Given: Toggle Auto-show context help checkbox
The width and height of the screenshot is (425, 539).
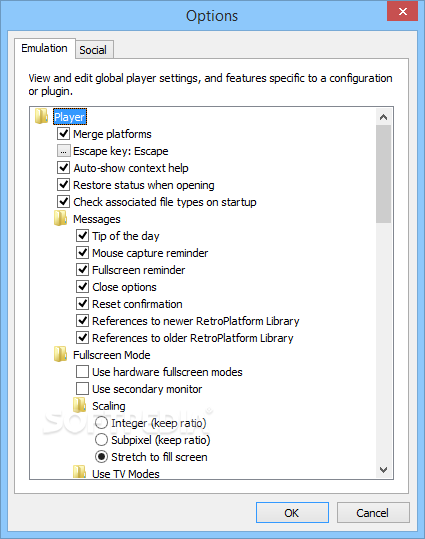Looking at the screenshot, I should point(63,168).
